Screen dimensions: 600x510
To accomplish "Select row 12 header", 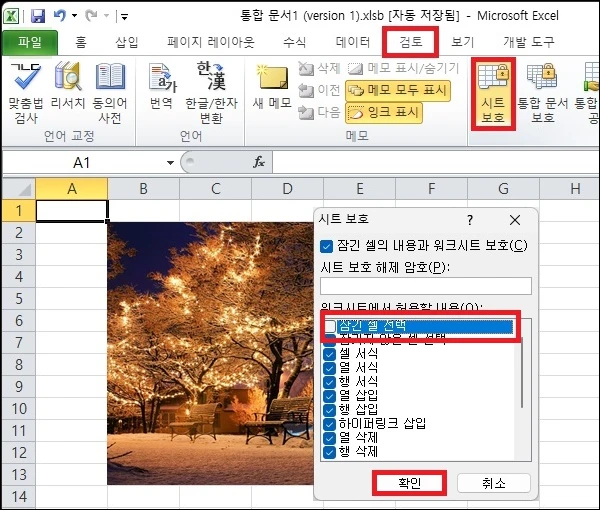I will coord(19,453).
